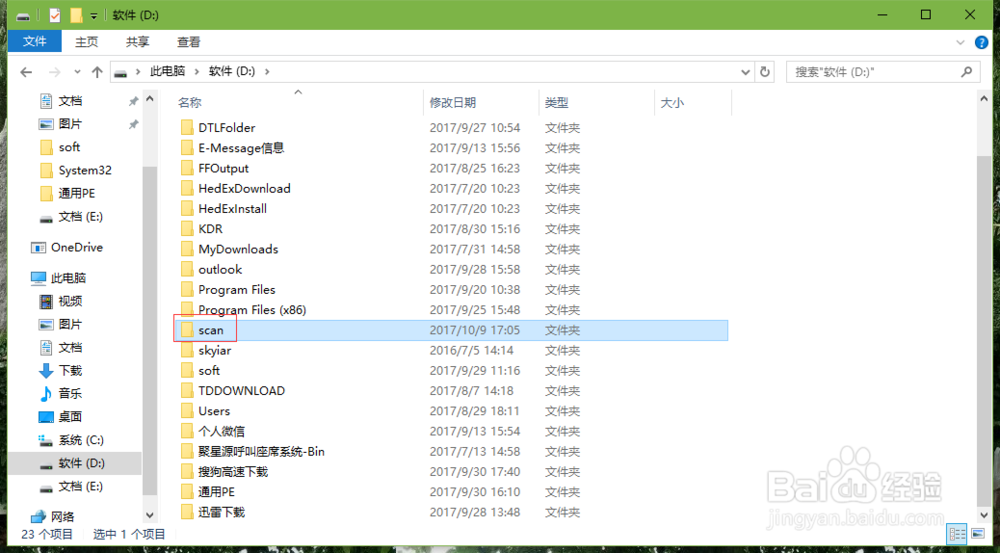Go back with the back arrow
The width and height of the screenshot is (1000, 553).
tap(26, 72)
